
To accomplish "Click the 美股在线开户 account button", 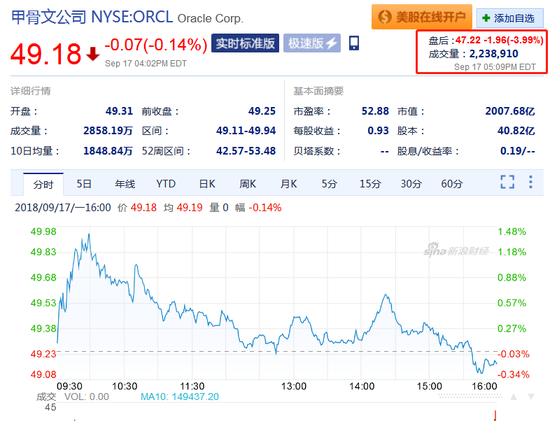I will 422,16.
